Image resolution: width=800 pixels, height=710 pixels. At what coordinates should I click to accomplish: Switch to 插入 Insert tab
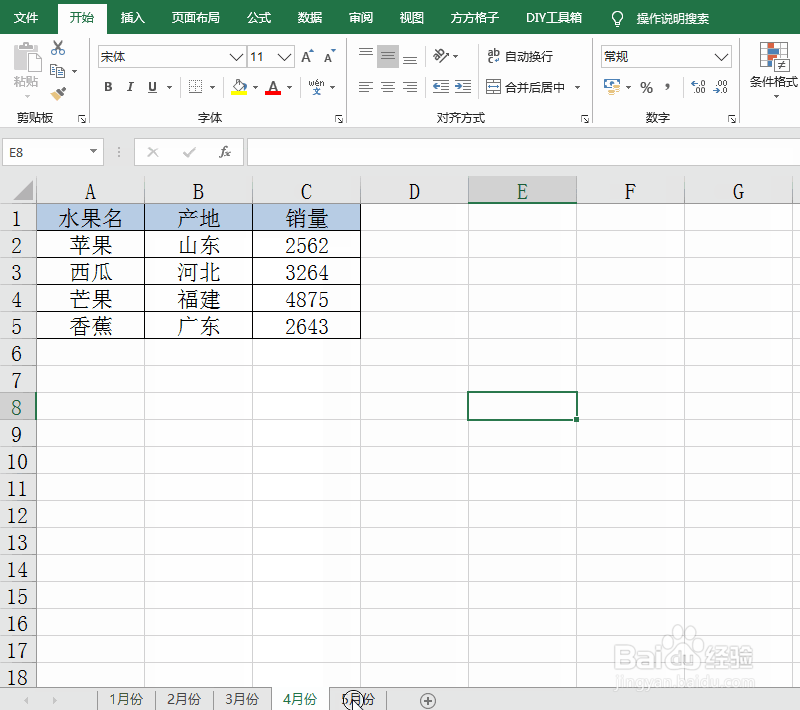point(133,18)
